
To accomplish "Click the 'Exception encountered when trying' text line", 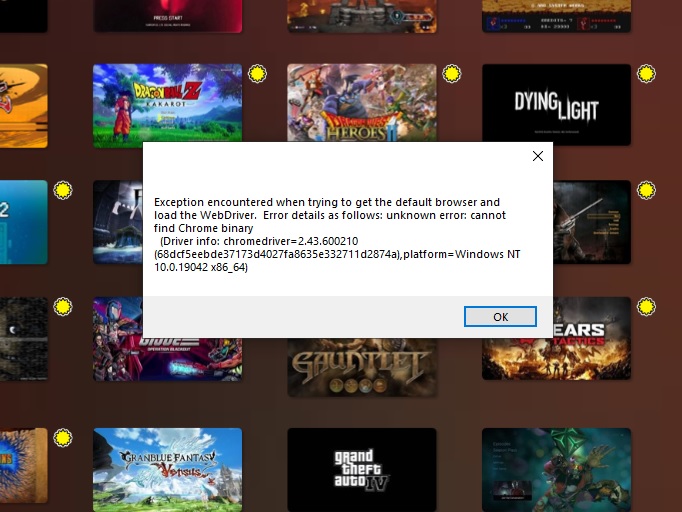I will (x=327, y=202).
